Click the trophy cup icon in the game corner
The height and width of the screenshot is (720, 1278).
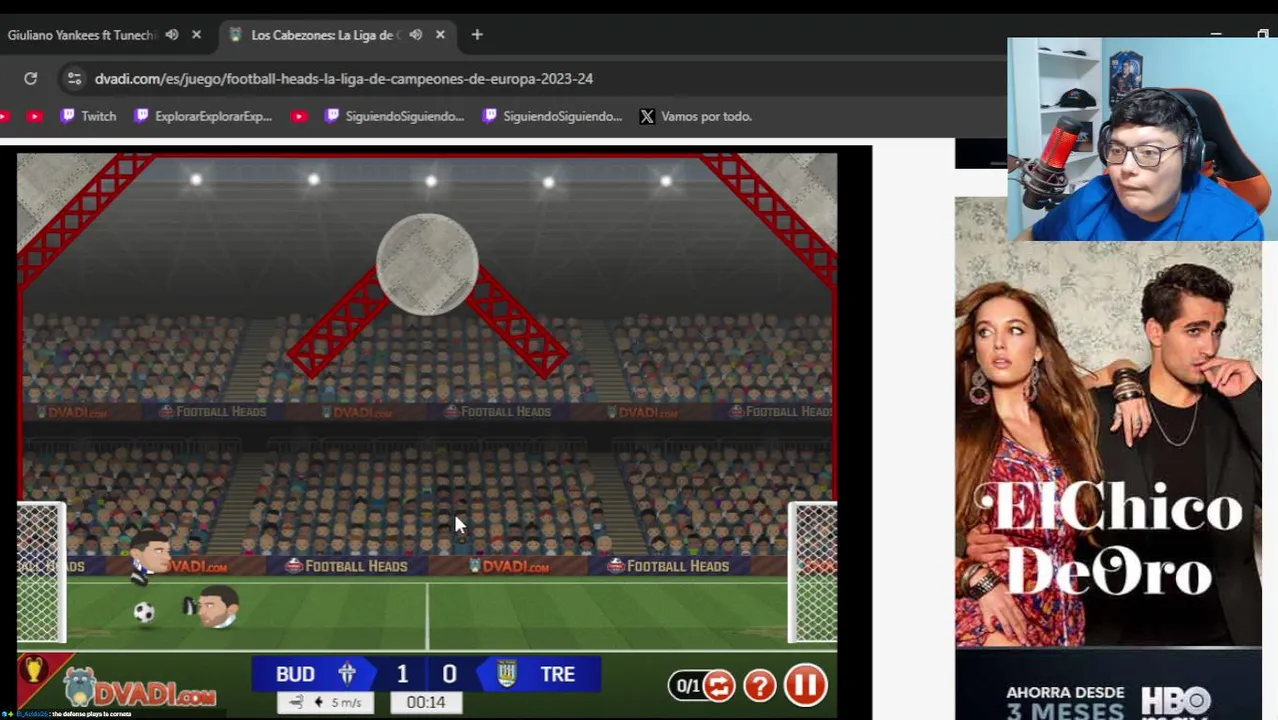pos(32,670)
